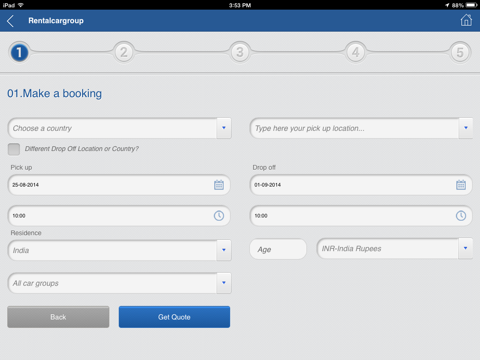This screenshot has width=480, height=360.
Task: Click the Wi-Fi icon in status bar
Action: [x=21, y=5]
